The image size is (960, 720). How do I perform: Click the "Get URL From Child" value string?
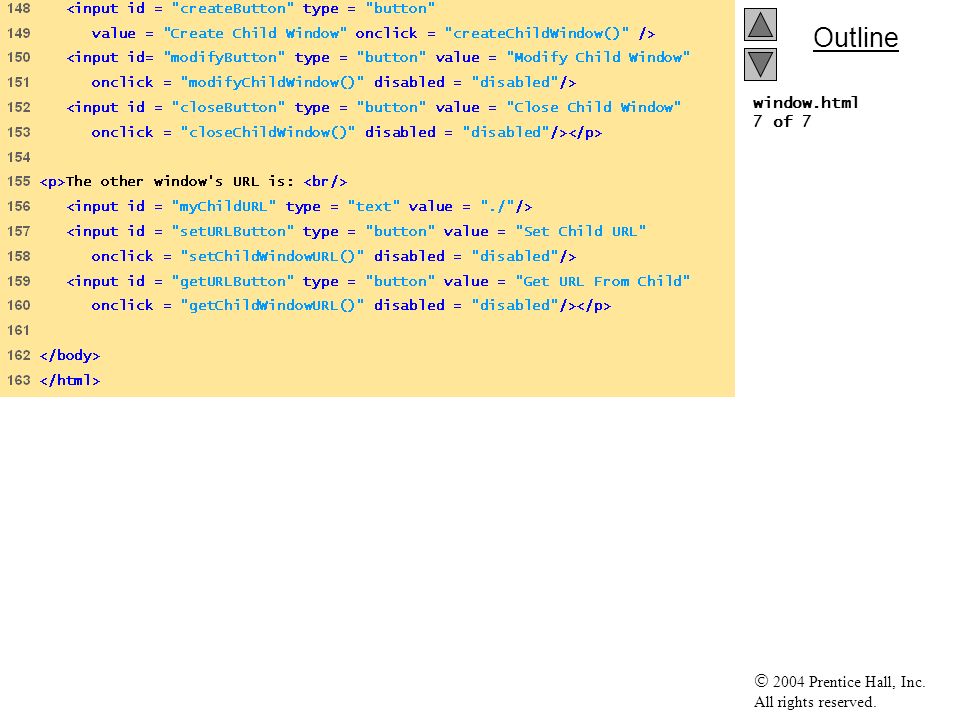click(x=602, y=282)
